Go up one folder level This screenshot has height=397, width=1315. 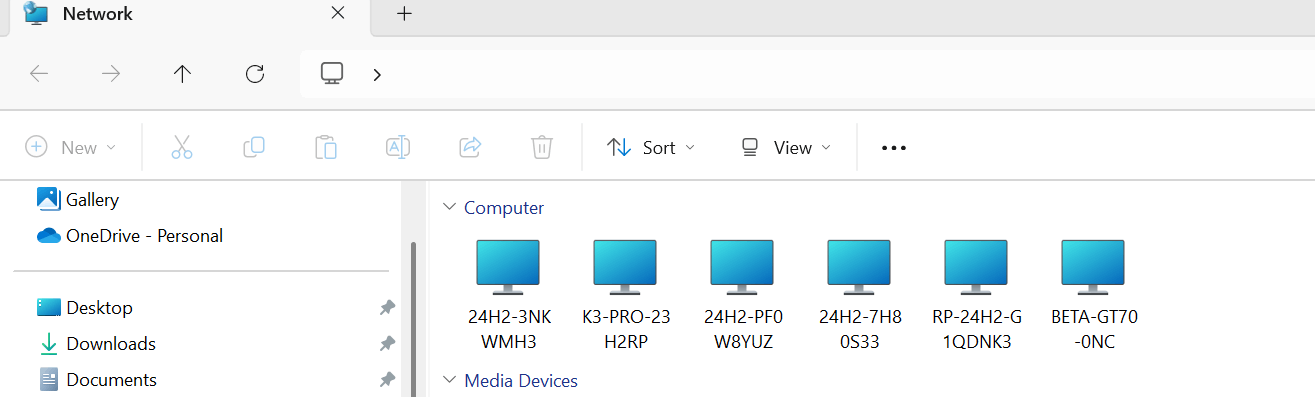coord(182,74)
